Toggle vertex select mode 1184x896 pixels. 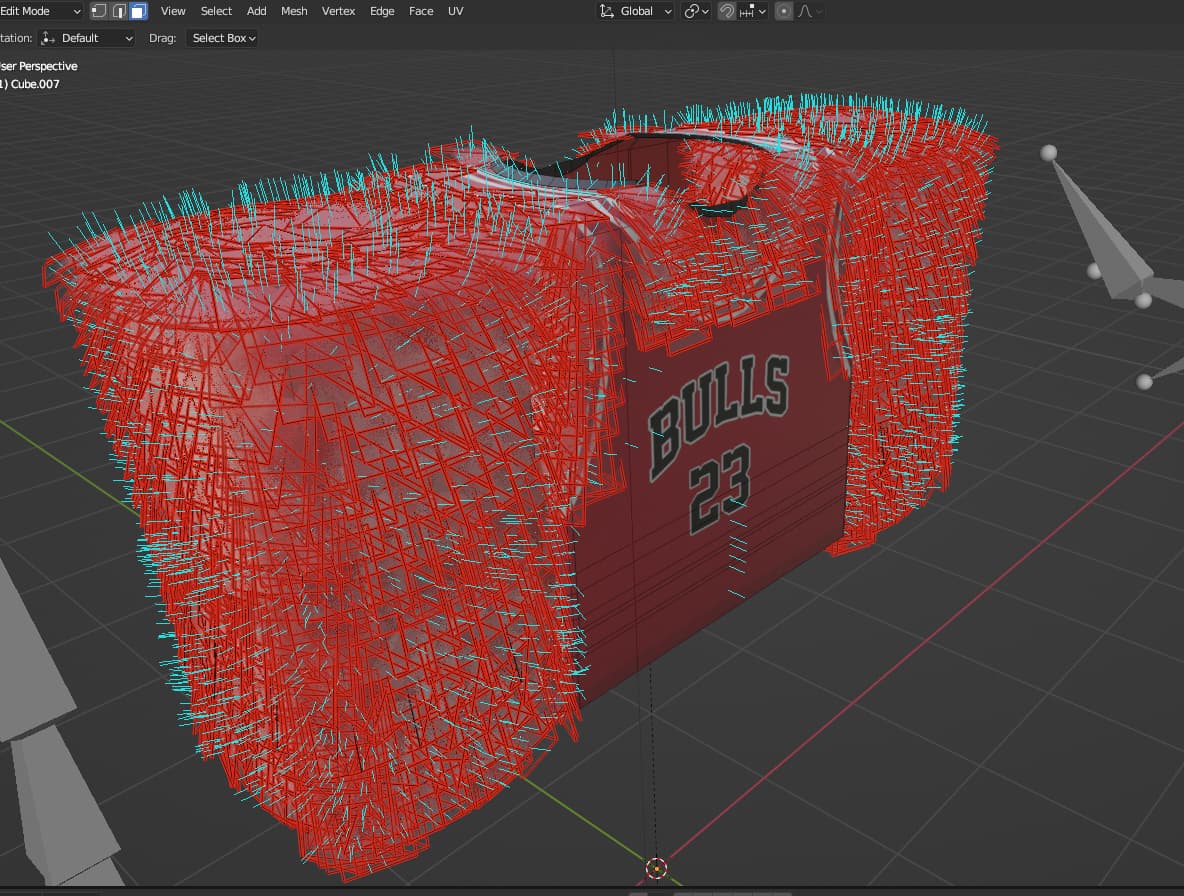[x=99, y=10]
